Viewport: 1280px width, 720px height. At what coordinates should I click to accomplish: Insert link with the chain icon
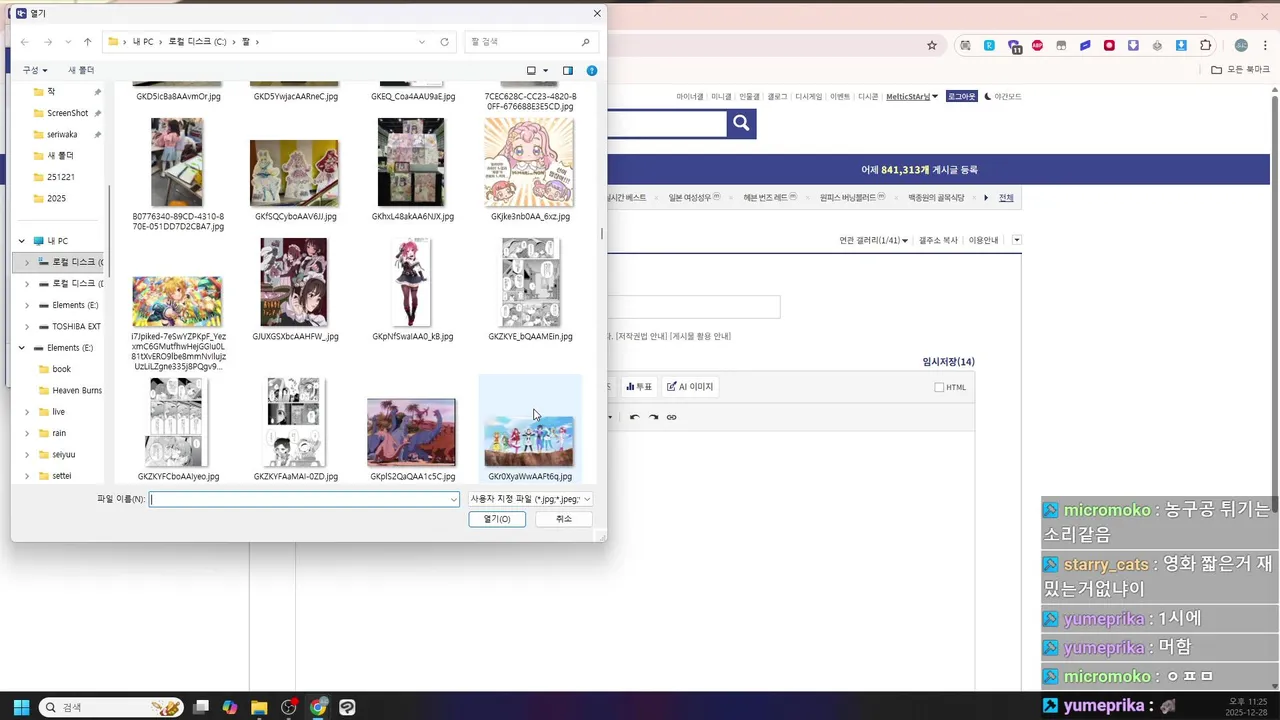pyautogui.click(x=671, y=417)
